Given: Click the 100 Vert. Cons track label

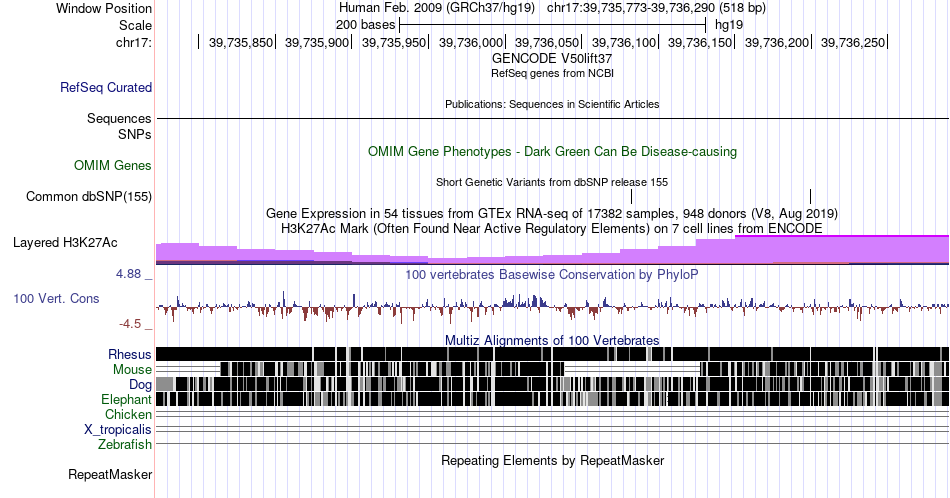Looking at the screenshot, I should click(x=56, y=298).
